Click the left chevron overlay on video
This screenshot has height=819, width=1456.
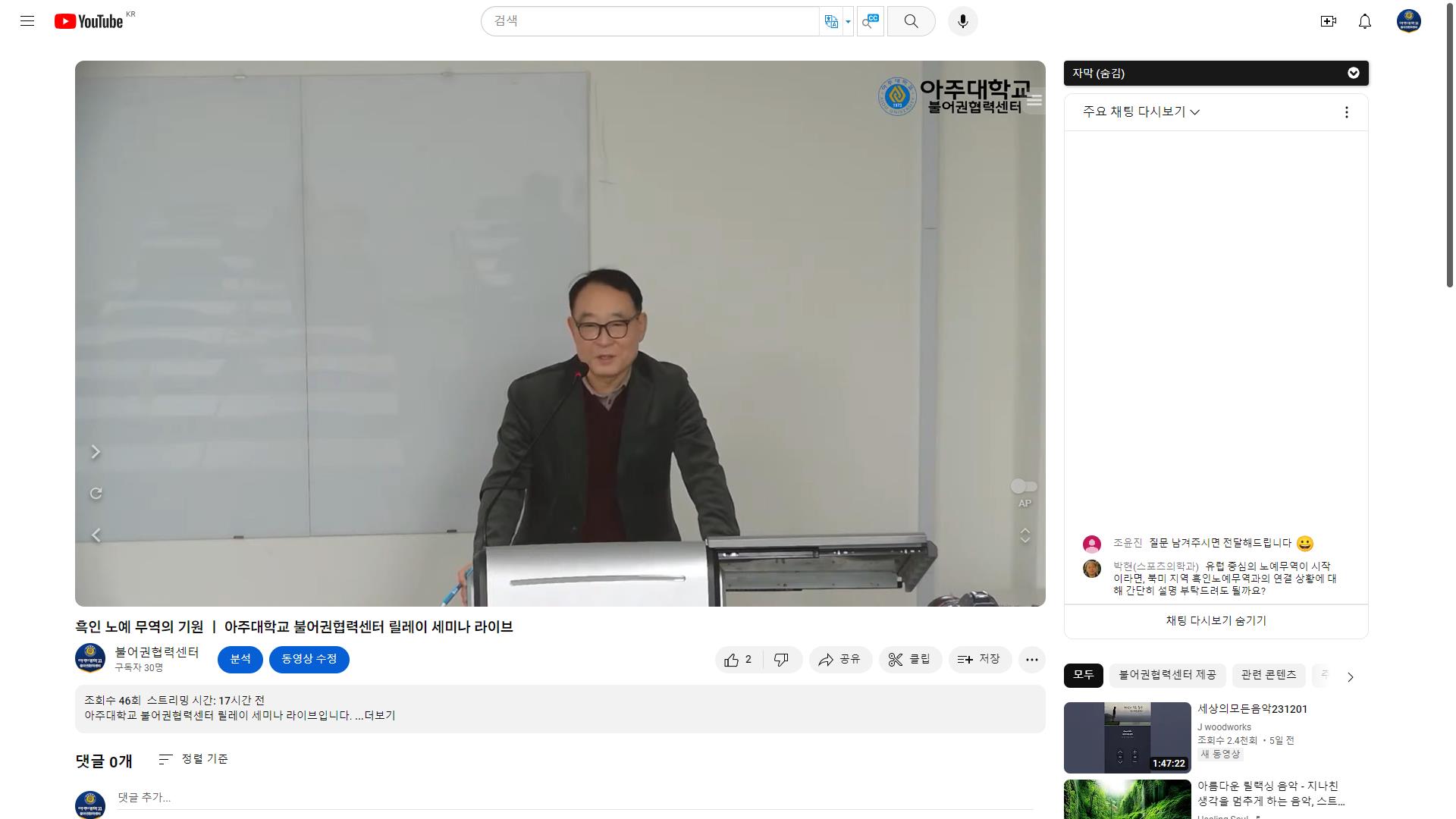click(96, 535)
